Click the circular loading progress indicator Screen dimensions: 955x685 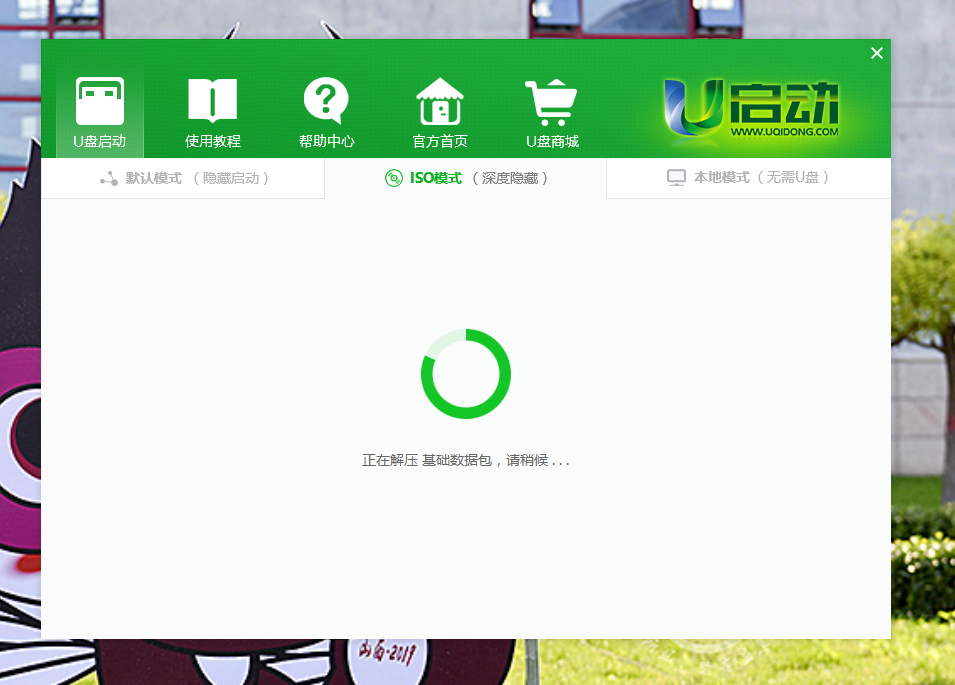pos(466,374)
